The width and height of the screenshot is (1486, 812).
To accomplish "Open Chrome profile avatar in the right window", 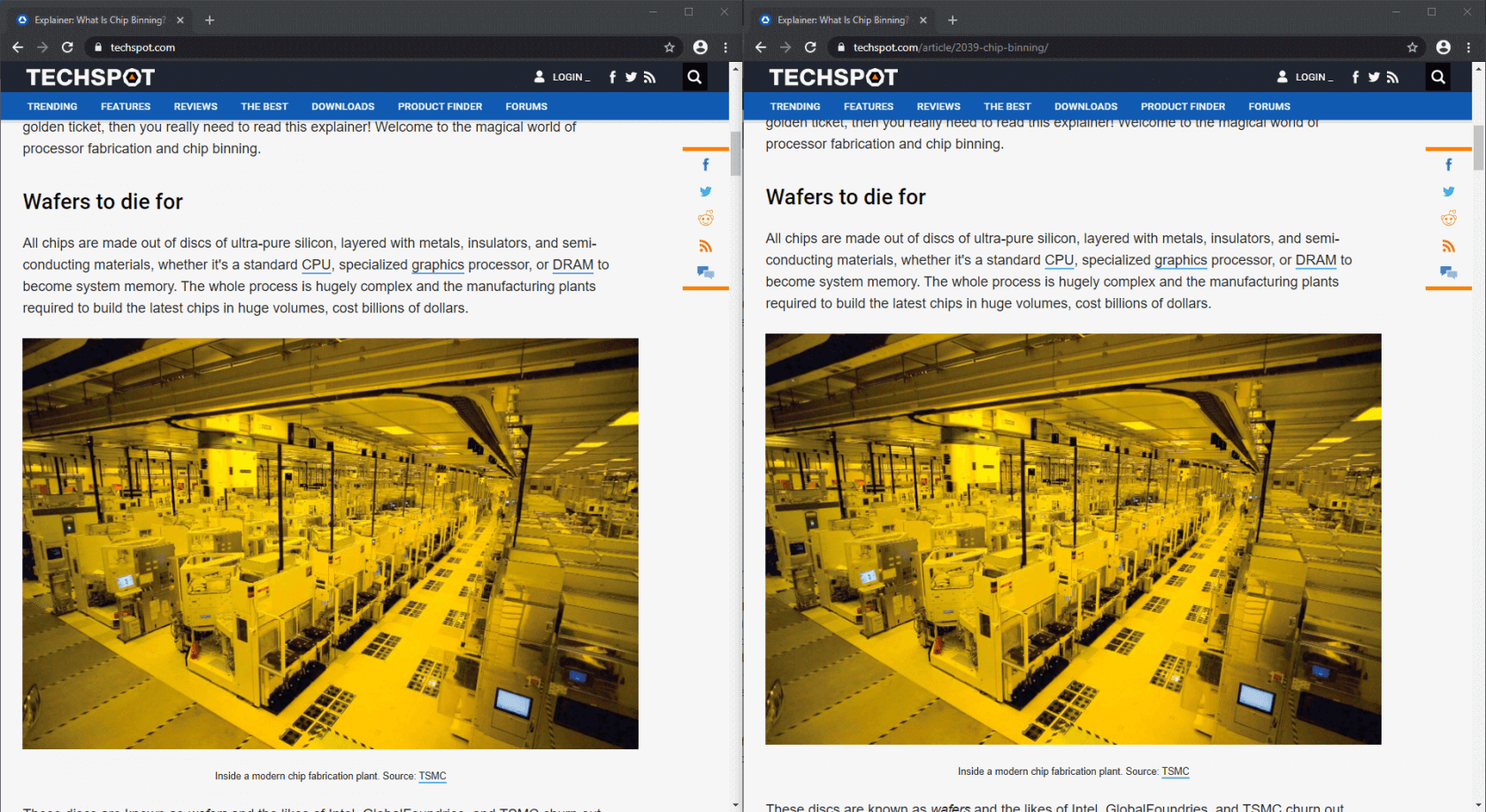I will tap(1444, 47).
